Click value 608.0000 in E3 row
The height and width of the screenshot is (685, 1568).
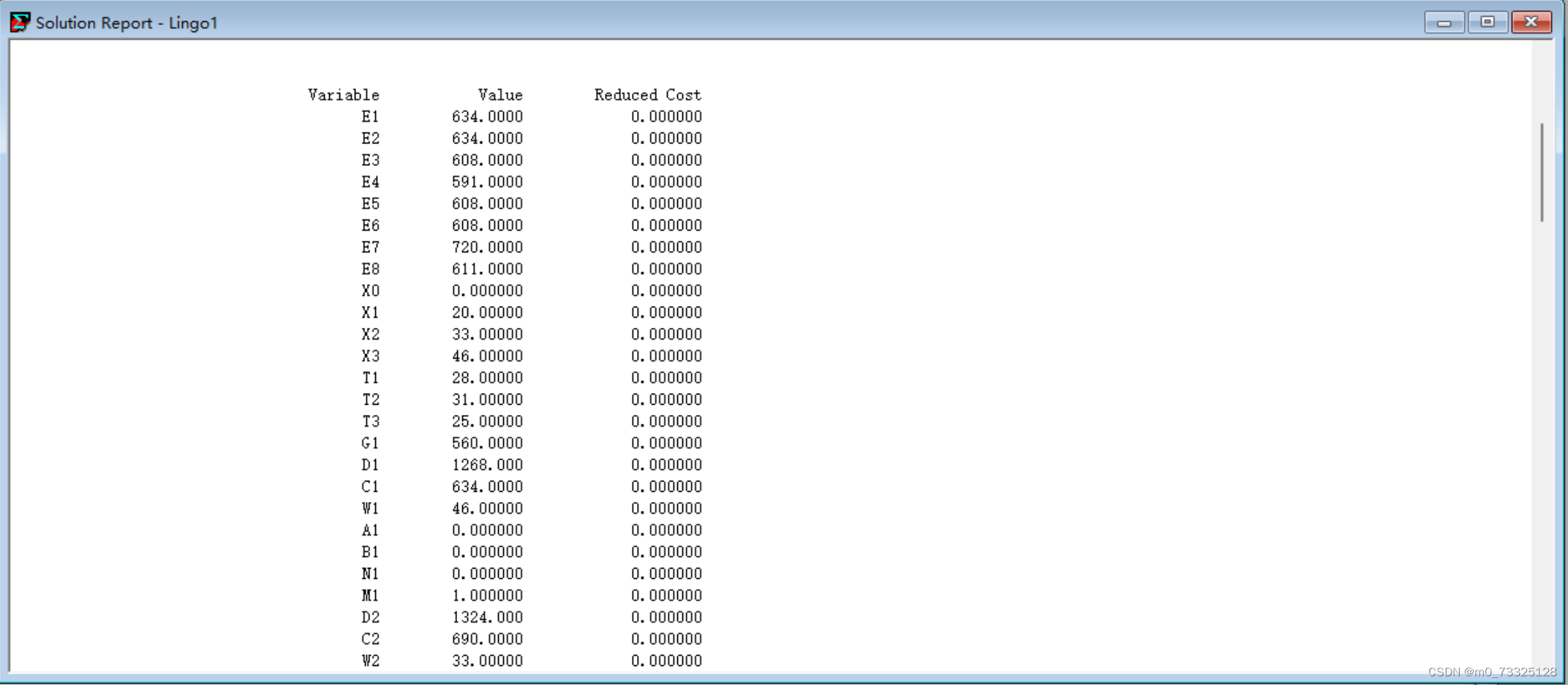(487, 160)
